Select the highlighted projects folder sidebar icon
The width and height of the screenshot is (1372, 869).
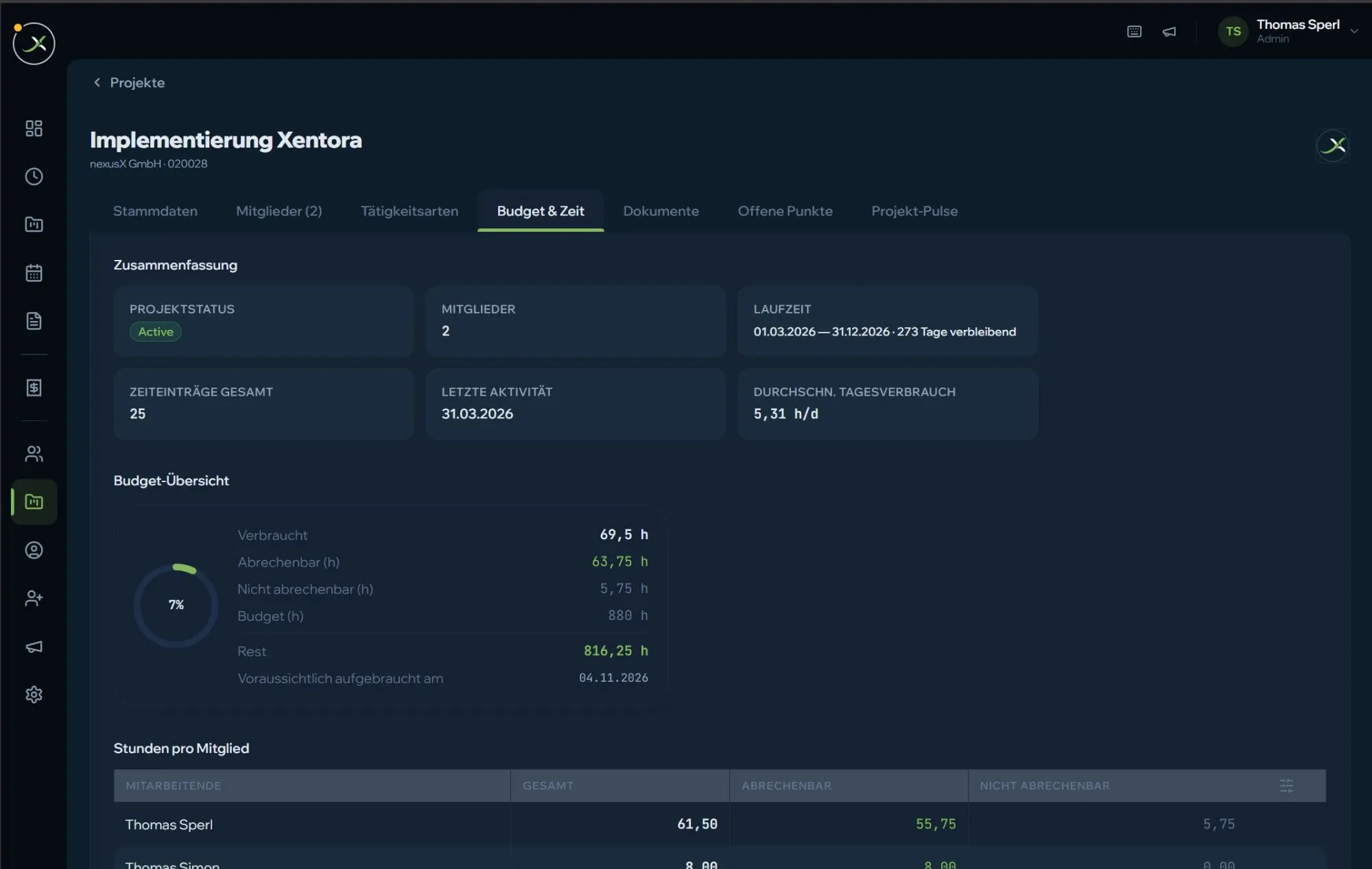coord(34,502)
